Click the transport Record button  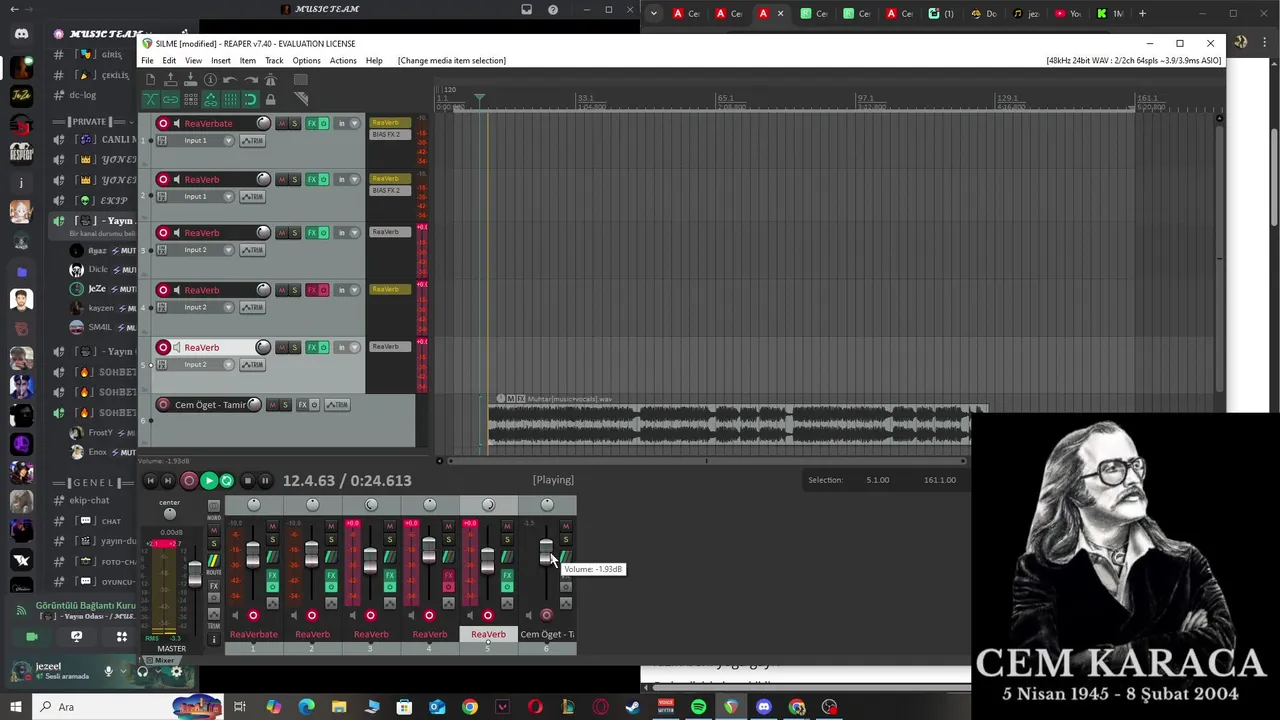point(189,481)
